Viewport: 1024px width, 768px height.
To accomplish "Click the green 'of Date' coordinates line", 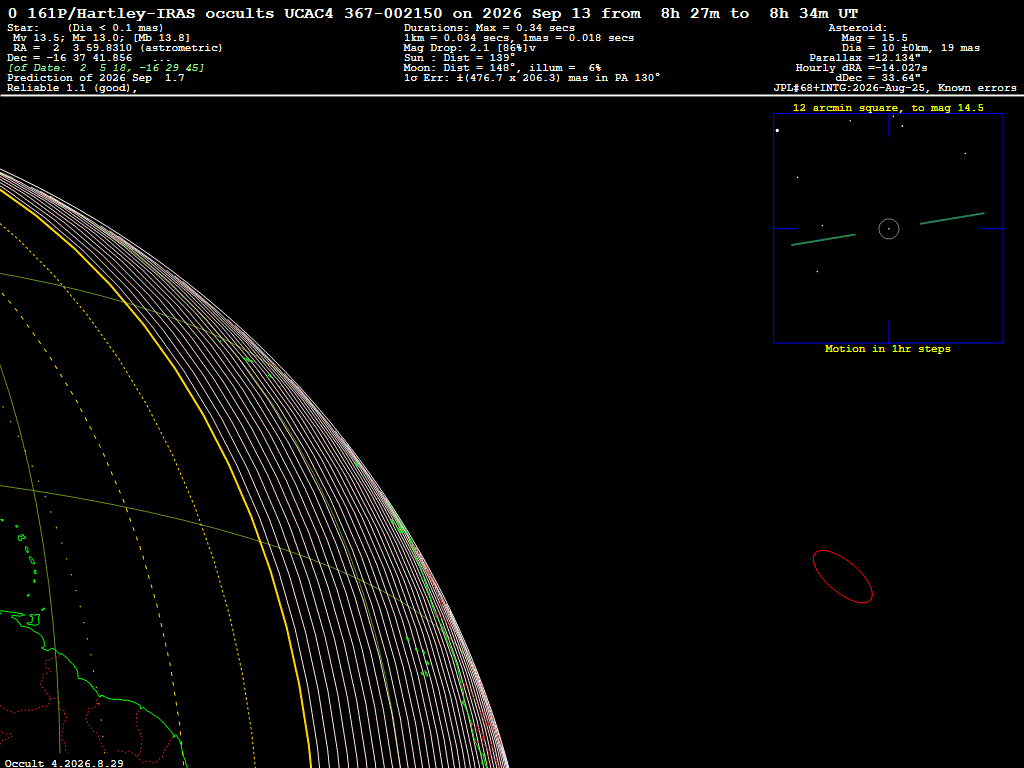I will pyautogui.click(x=106, y=68).
